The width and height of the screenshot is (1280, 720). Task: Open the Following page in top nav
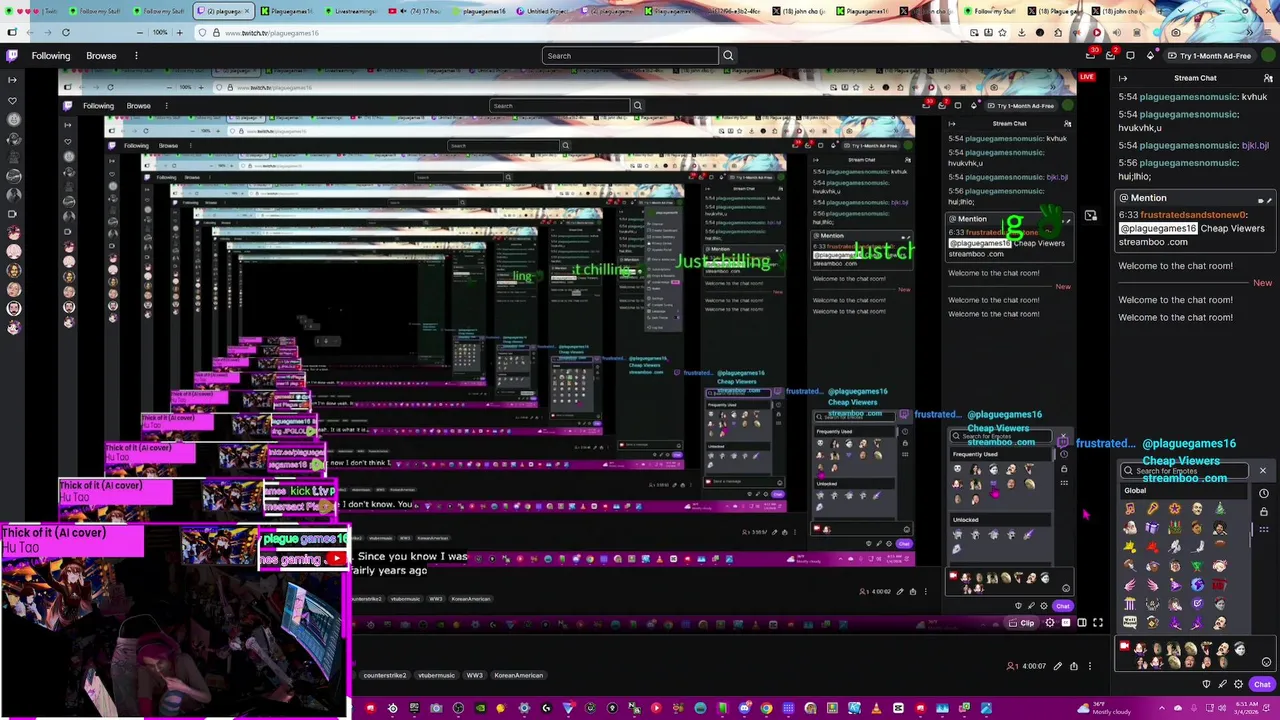coord(50,55)
